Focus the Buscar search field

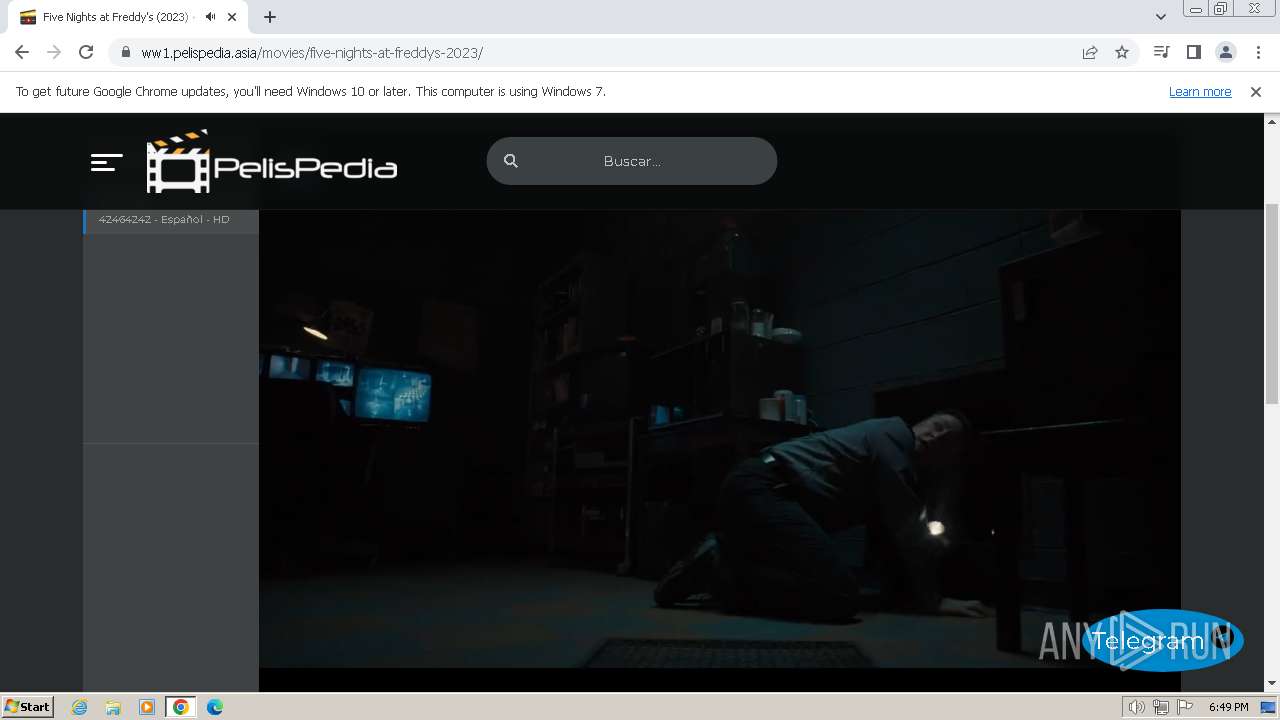(632, 161)
